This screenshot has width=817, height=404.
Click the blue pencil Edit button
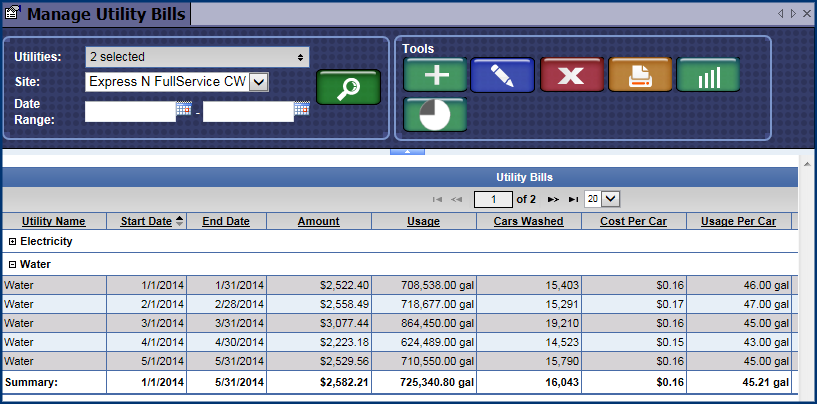(503, 75)
